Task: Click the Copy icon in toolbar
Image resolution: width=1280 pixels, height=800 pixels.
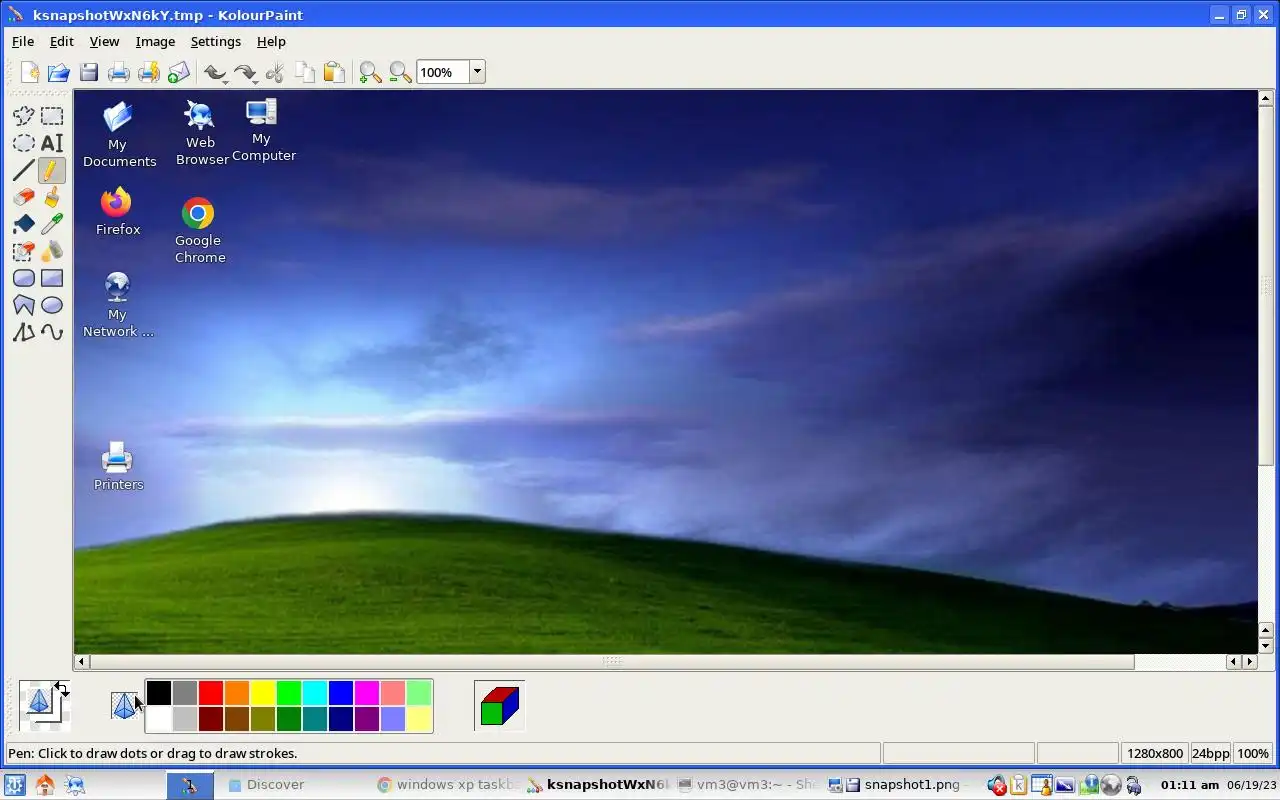Action: pos(305,72)
